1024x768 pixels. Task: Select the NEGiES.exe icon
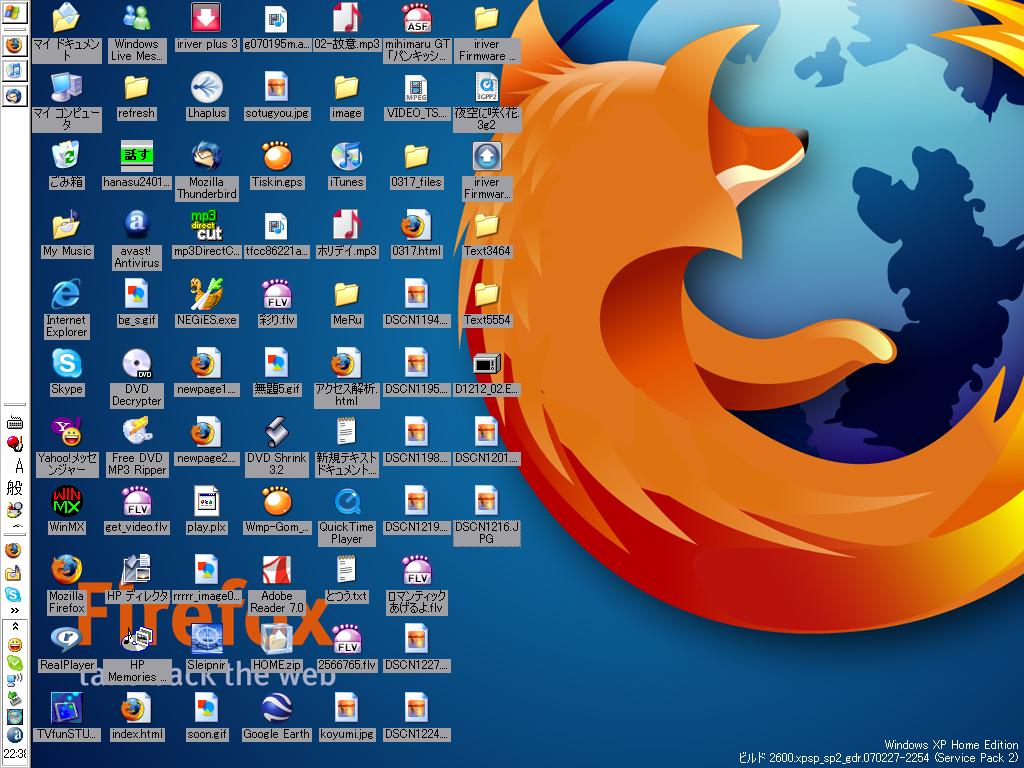click(206, 302)
